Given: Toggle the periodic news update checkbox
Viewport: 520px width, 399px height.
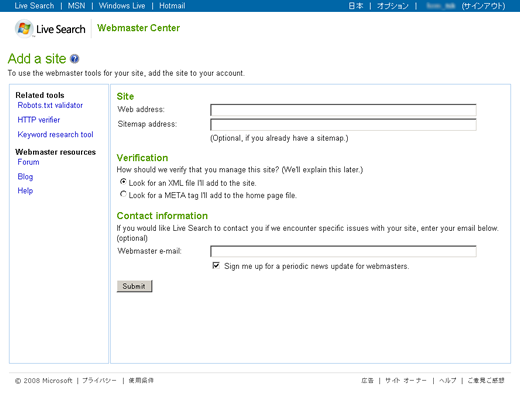Looking at the screenshot, I should 216,265.
